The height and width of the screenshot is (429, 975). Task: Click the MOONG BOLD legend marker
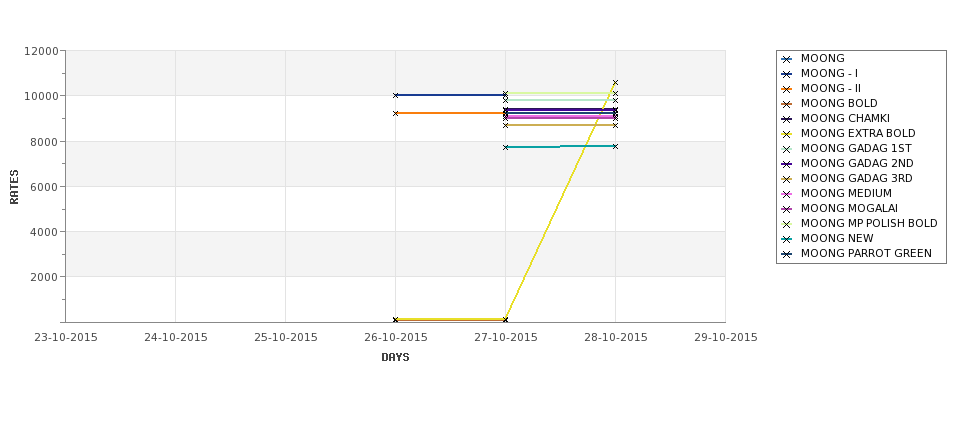787,104
